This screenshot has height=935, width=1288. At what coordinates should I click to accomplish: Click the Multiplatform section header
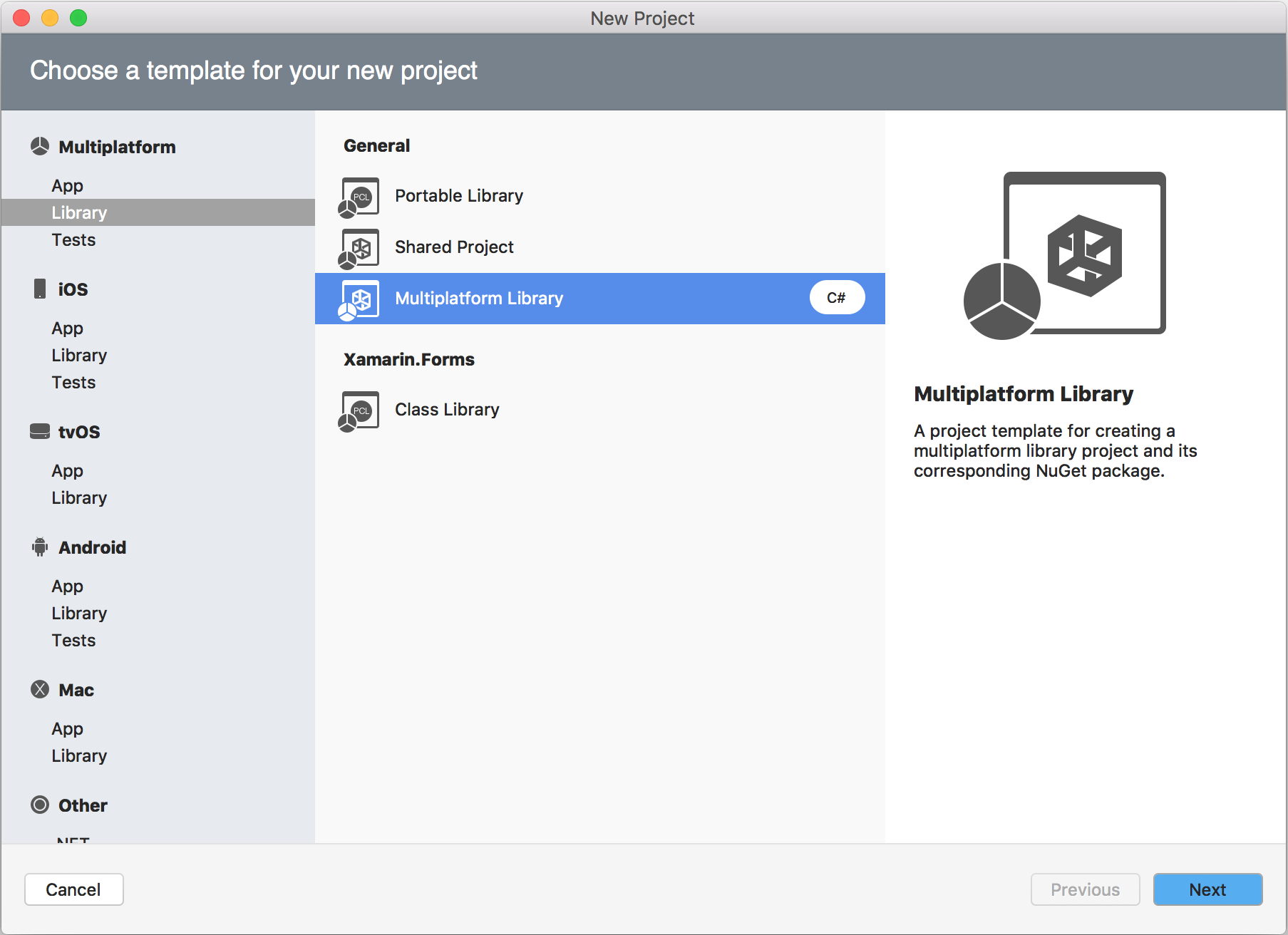click(x=117, y=147)
